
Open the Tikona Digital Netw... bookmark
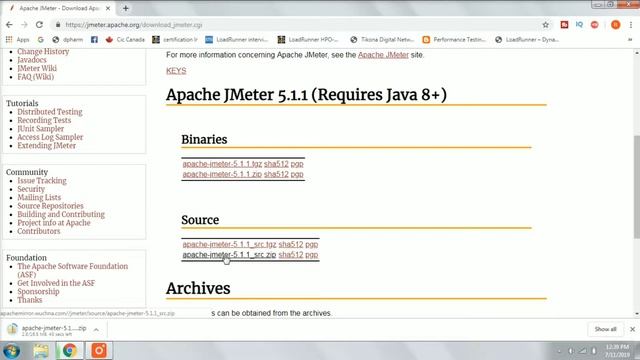(382, 40)
